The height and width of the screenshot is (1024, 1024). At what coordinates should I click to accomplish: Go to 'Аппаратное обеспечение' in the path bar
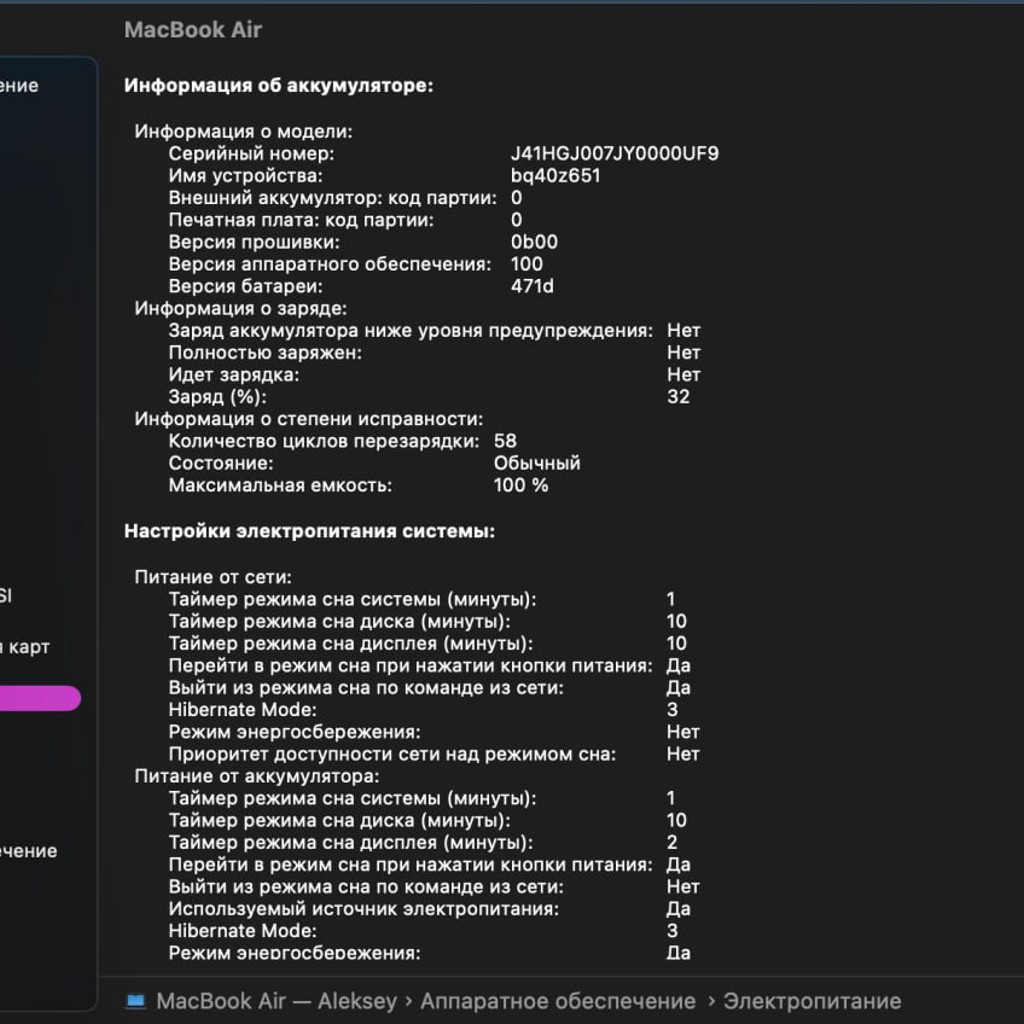click(558, 1000)
